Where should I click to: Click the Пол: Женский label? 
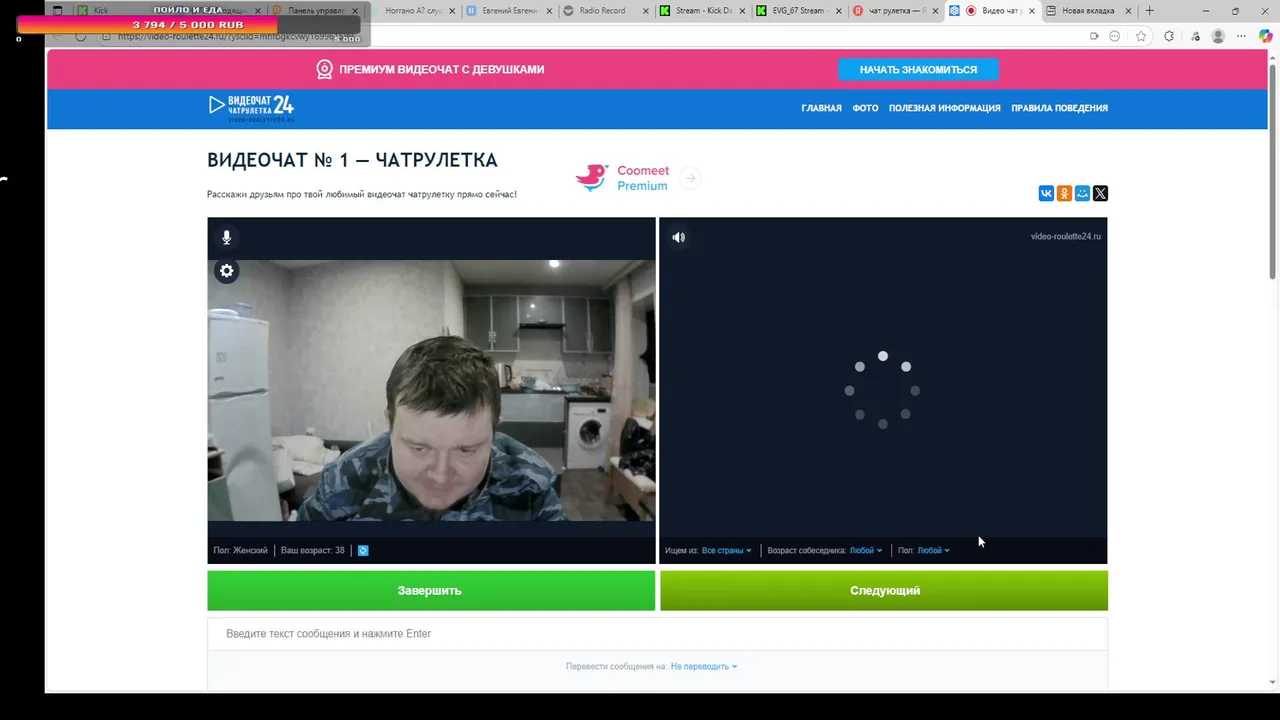(240, 550)
